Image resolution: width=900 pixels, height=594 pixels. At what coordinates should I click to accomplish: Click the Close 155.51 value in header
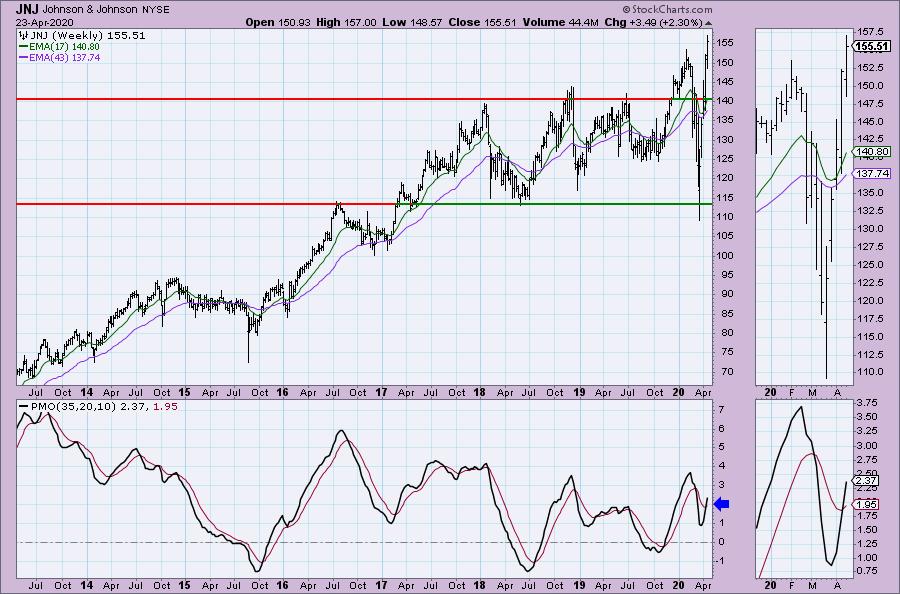(482, 22)
